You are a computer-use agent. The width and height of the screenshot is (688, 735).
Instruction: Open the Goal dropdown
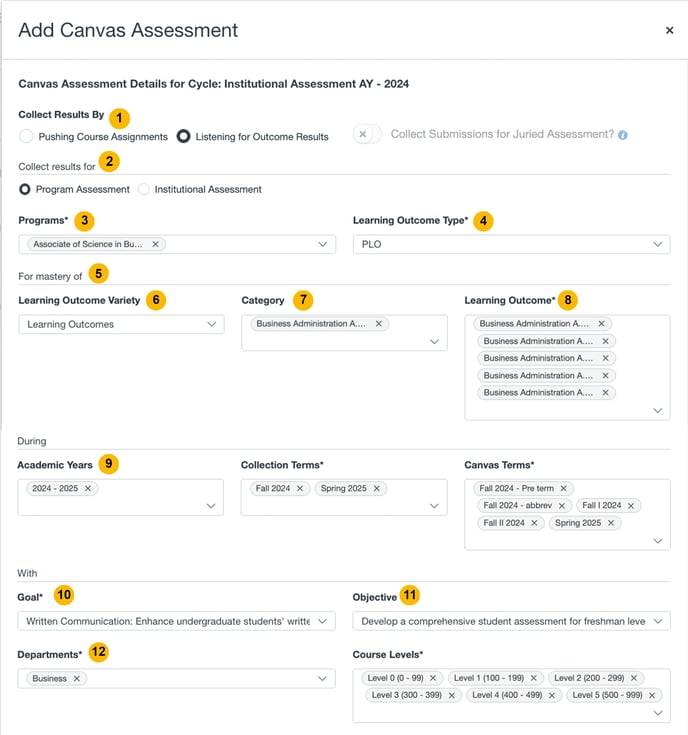point(176,621)
